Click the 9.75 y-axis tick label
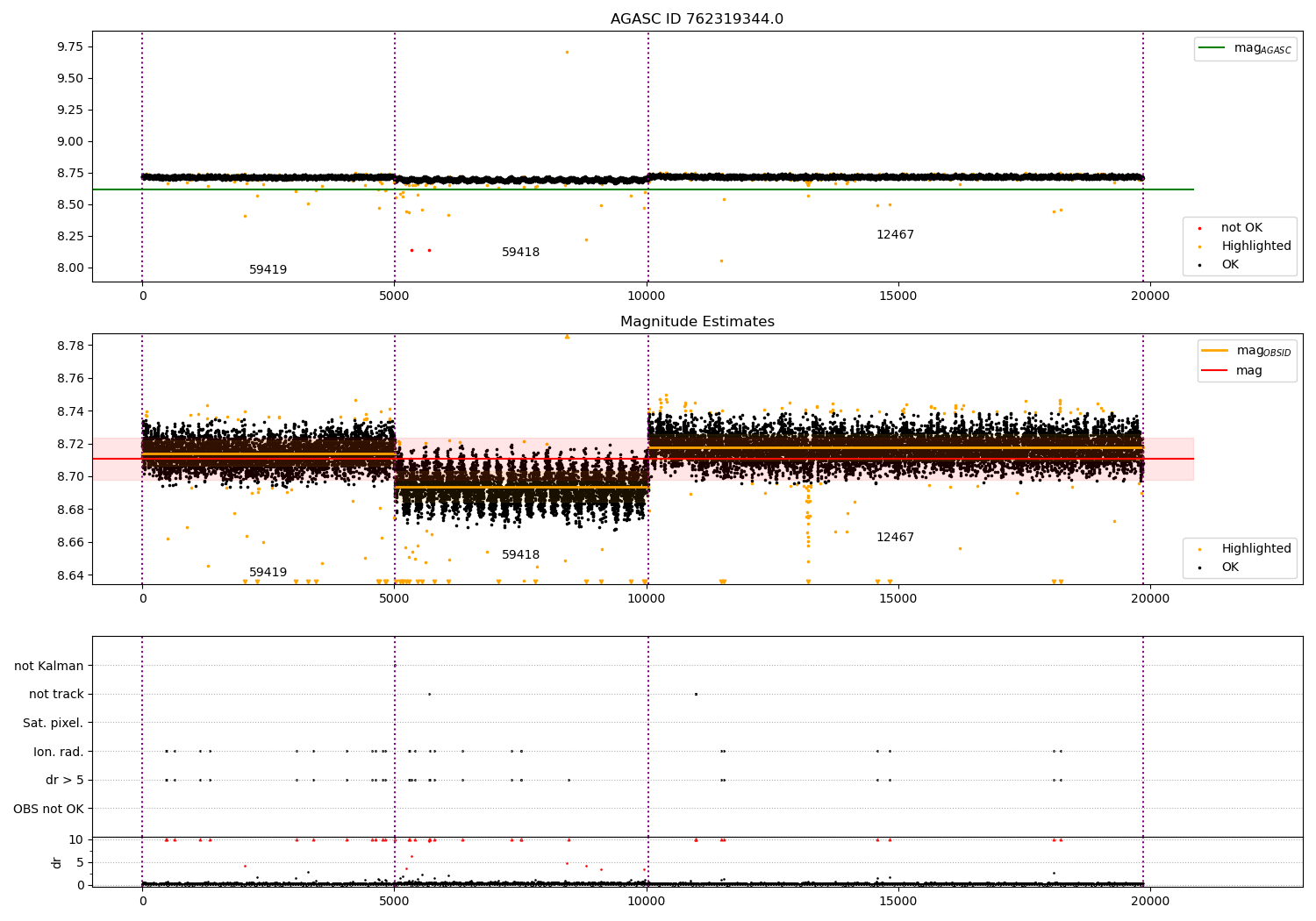1316x921 pixels. pyautogui.click(x=68, y=46)
